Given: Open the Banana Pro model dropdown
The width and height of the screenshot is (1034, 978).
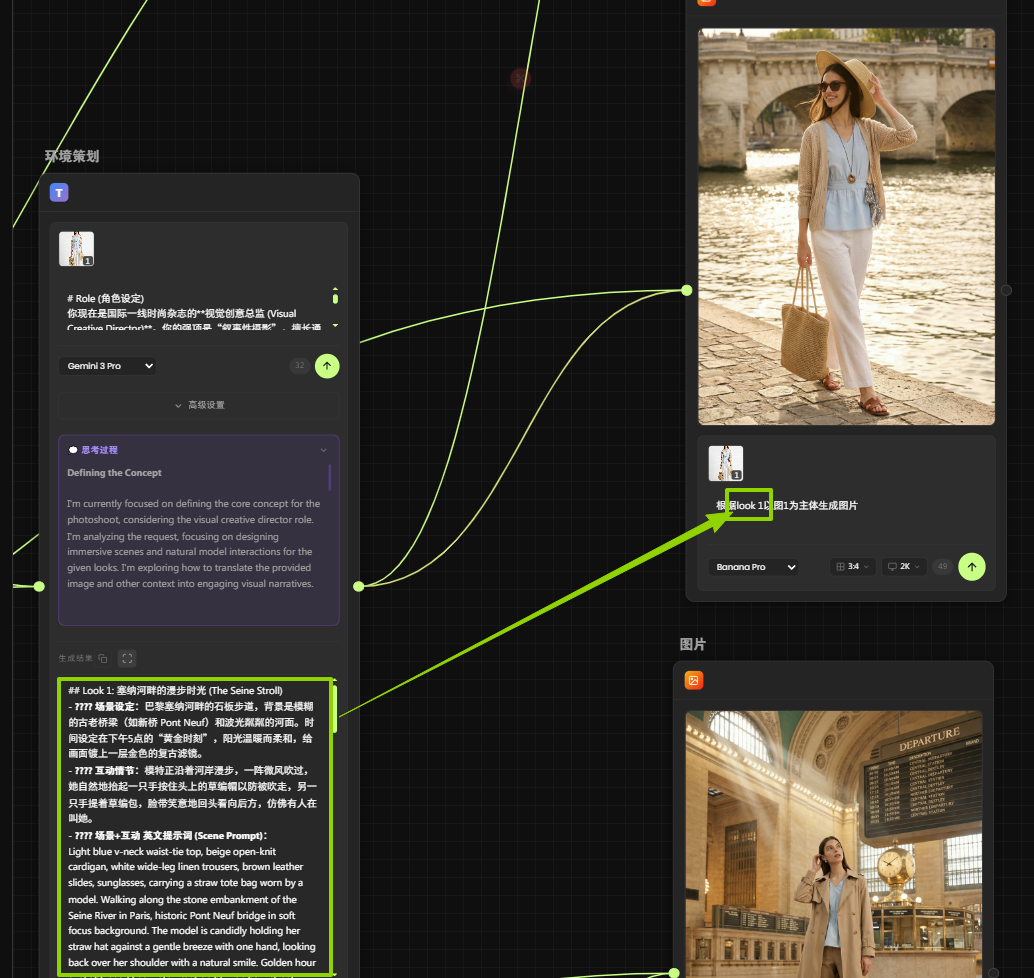Looking at the screenshot, I should click(754, 567).
